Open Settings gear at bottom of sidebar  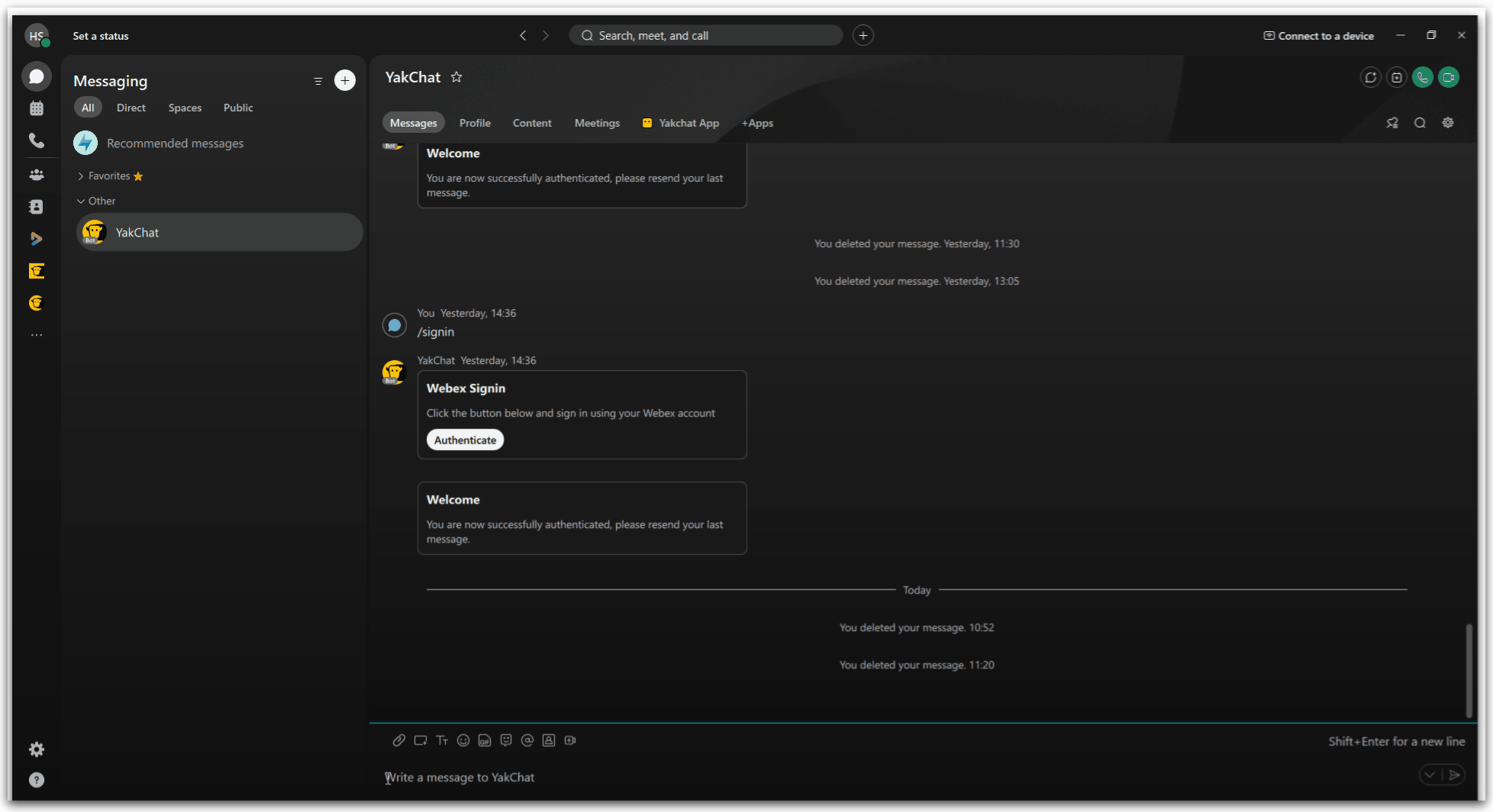coord(36,749)
